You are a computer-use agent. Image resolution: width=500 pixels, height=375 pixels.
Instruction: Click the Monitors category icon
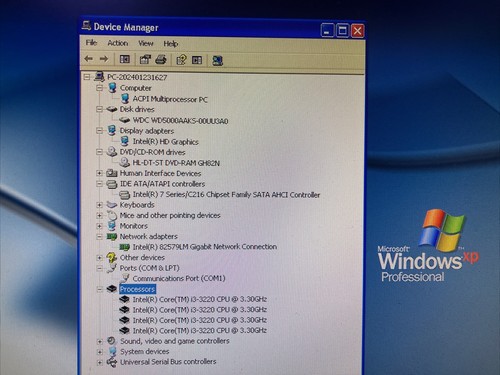[x=112, y=226]
